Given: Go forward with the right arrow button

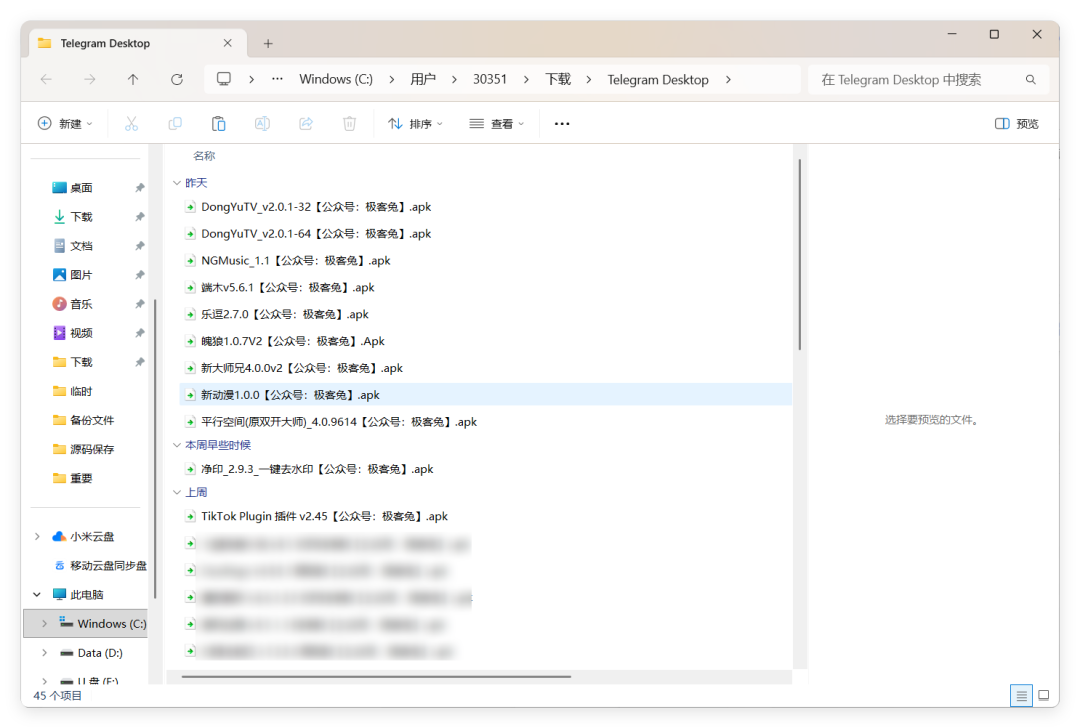Looking at the screenshot, I should coord(90,80).
